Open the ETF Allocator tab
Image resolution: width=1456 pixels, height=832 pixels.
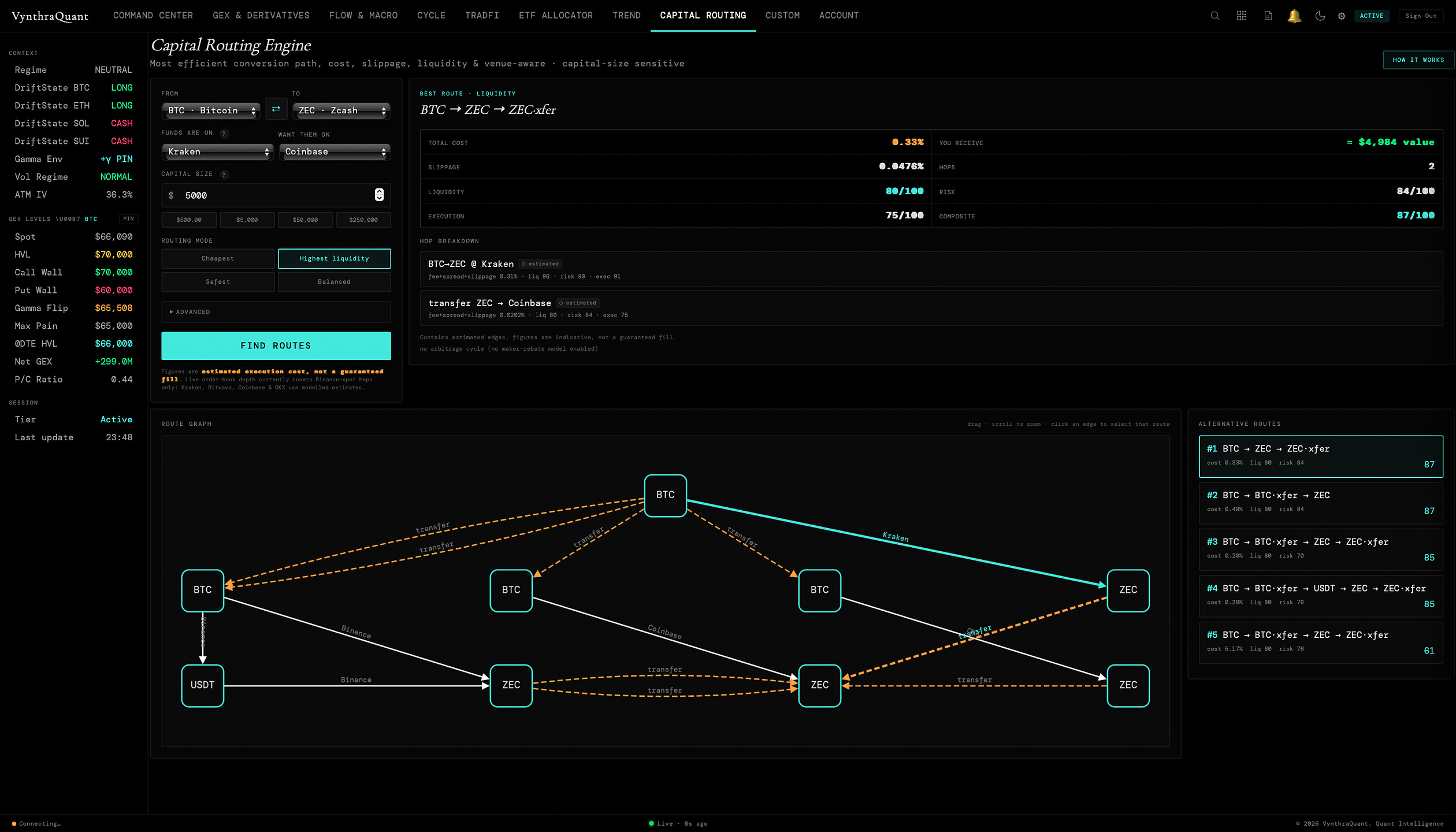coord(556,16)
